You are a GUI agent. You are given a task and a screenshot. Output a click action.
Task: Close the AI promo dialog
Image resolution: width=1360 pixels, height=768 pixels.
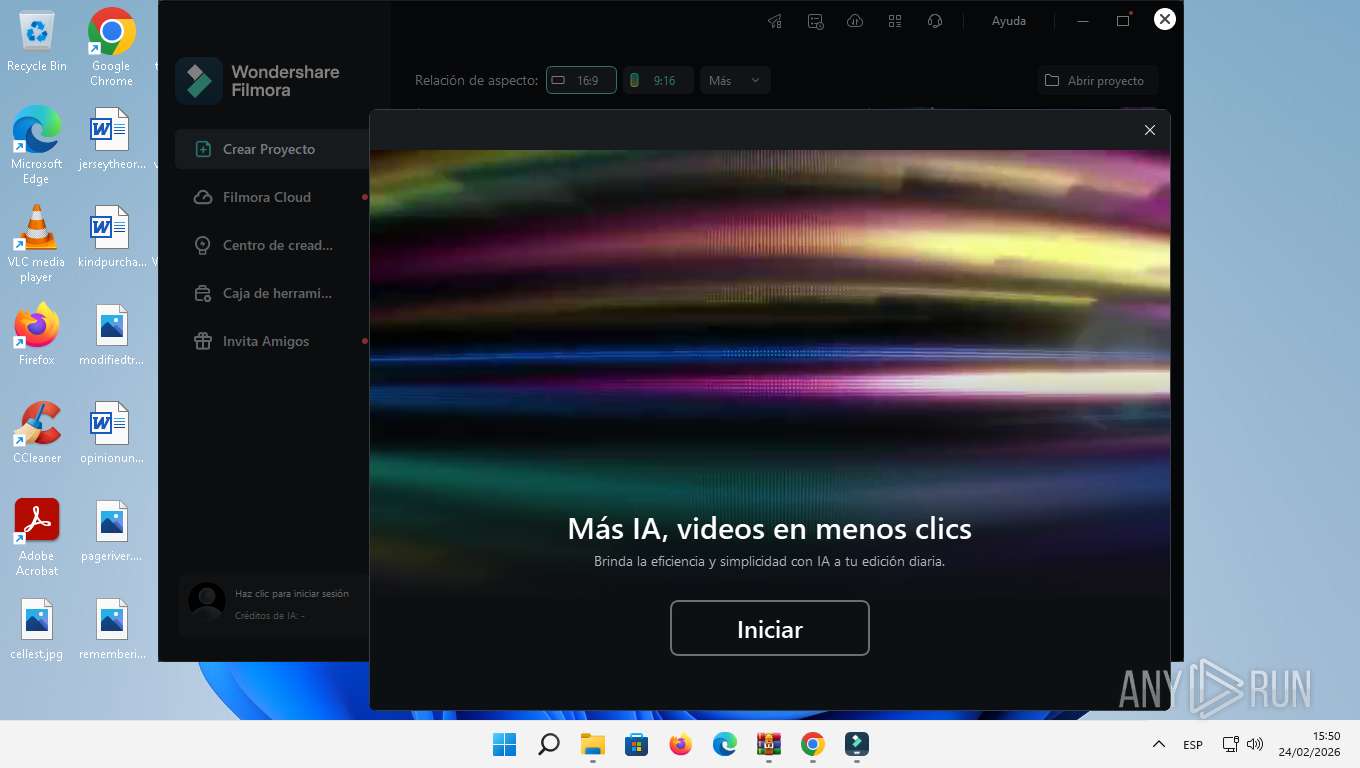[1149, 130]
